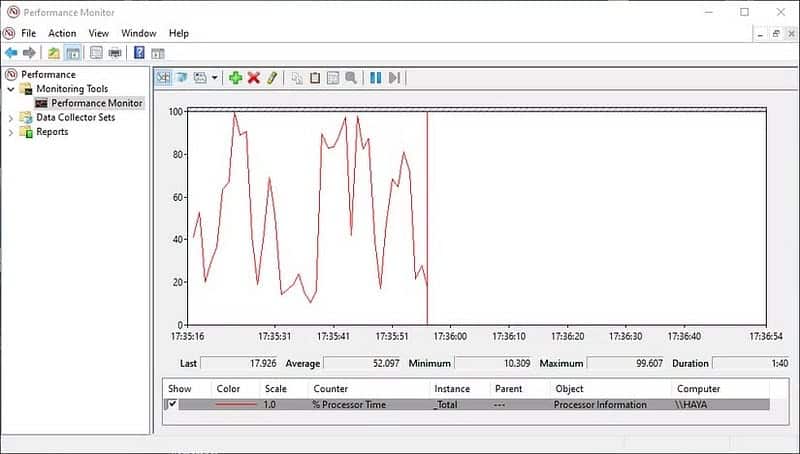This screenshot has width=800, height=454.
Task: Open the Change graph type dropdown arrow
Action: [x=214, y=78]
